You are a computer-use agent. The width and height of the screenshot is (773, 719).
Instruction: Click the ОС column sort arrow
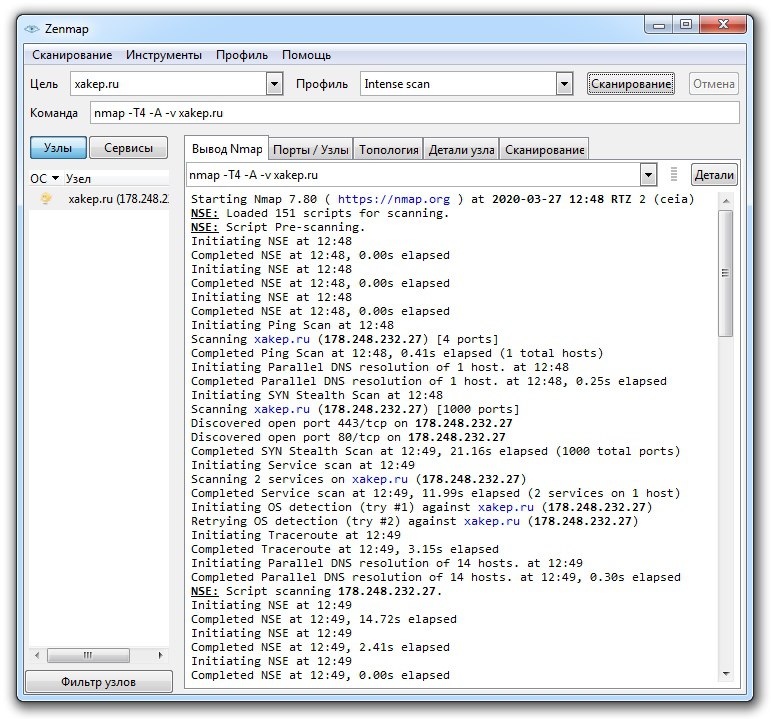pyautogui.click(x=55, y=178)
